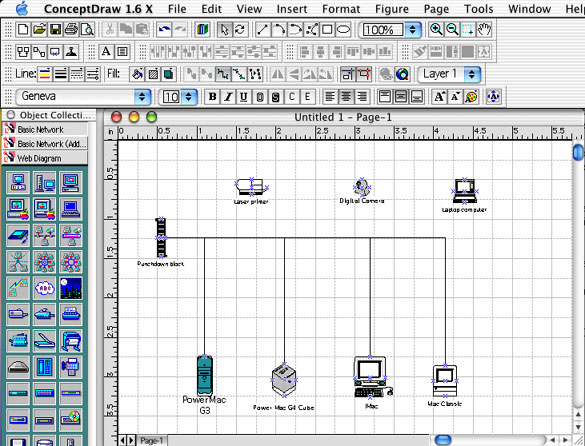The image size is (585, 446).
Task: Open Web Diagram library section
Action: tap(45, 158)
